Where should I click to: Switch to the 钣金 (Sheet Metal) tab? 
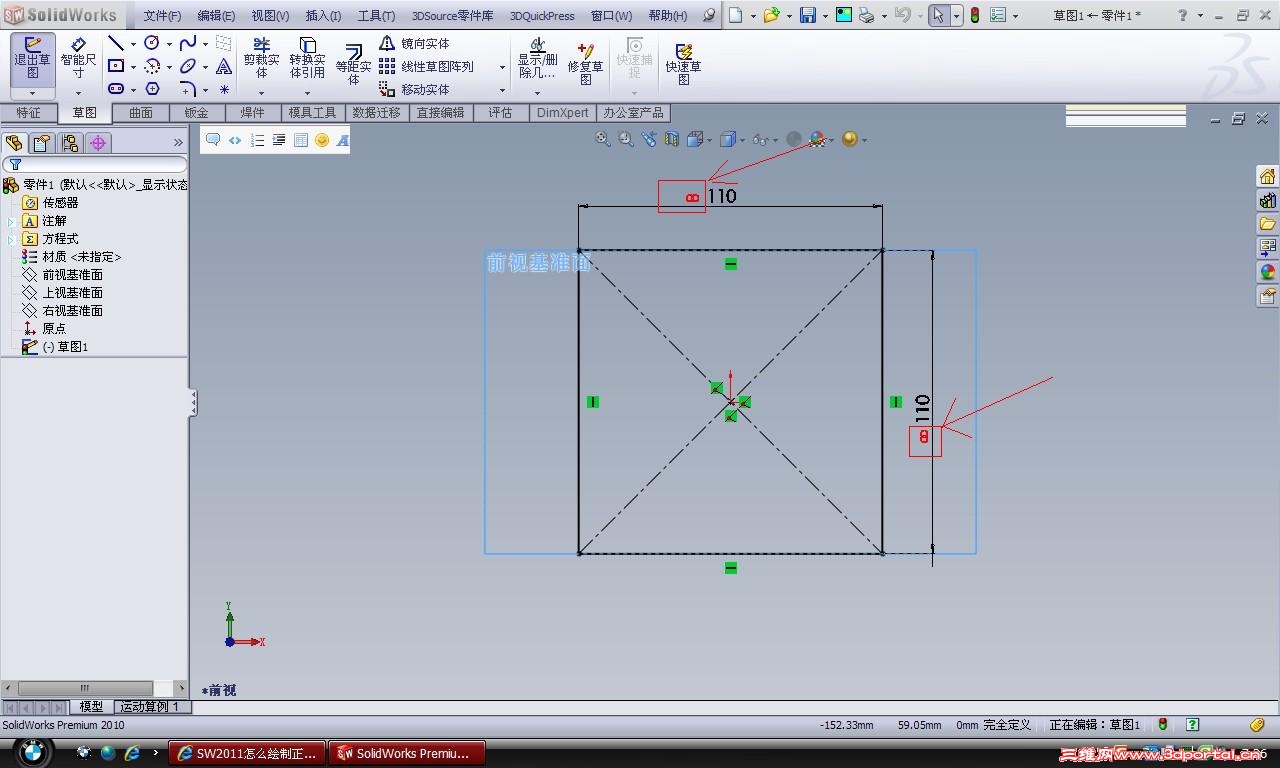(x=197, y=113)
